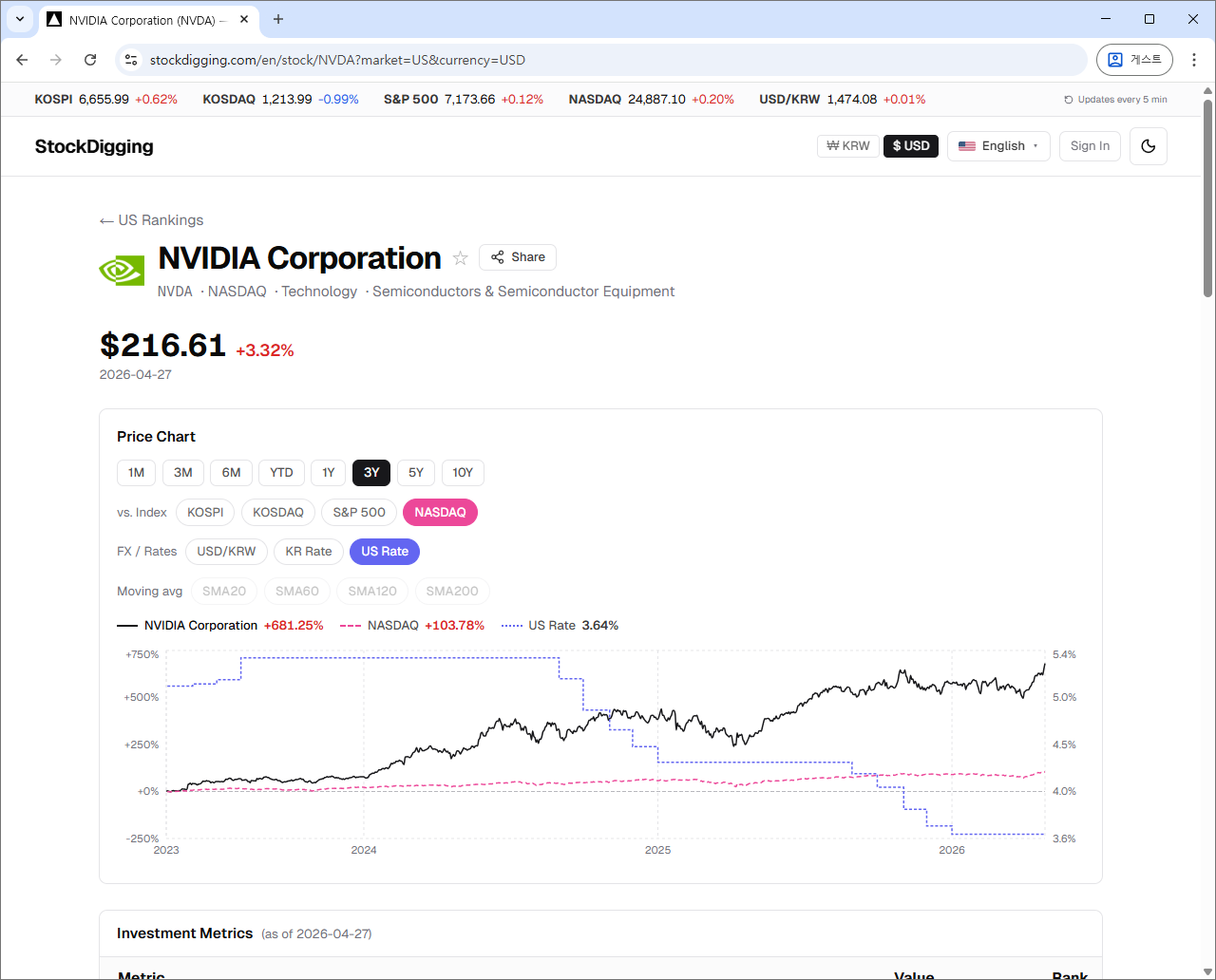Click the US Rate legend entry
The image size is (1216, 980).
tap(560, 626)
